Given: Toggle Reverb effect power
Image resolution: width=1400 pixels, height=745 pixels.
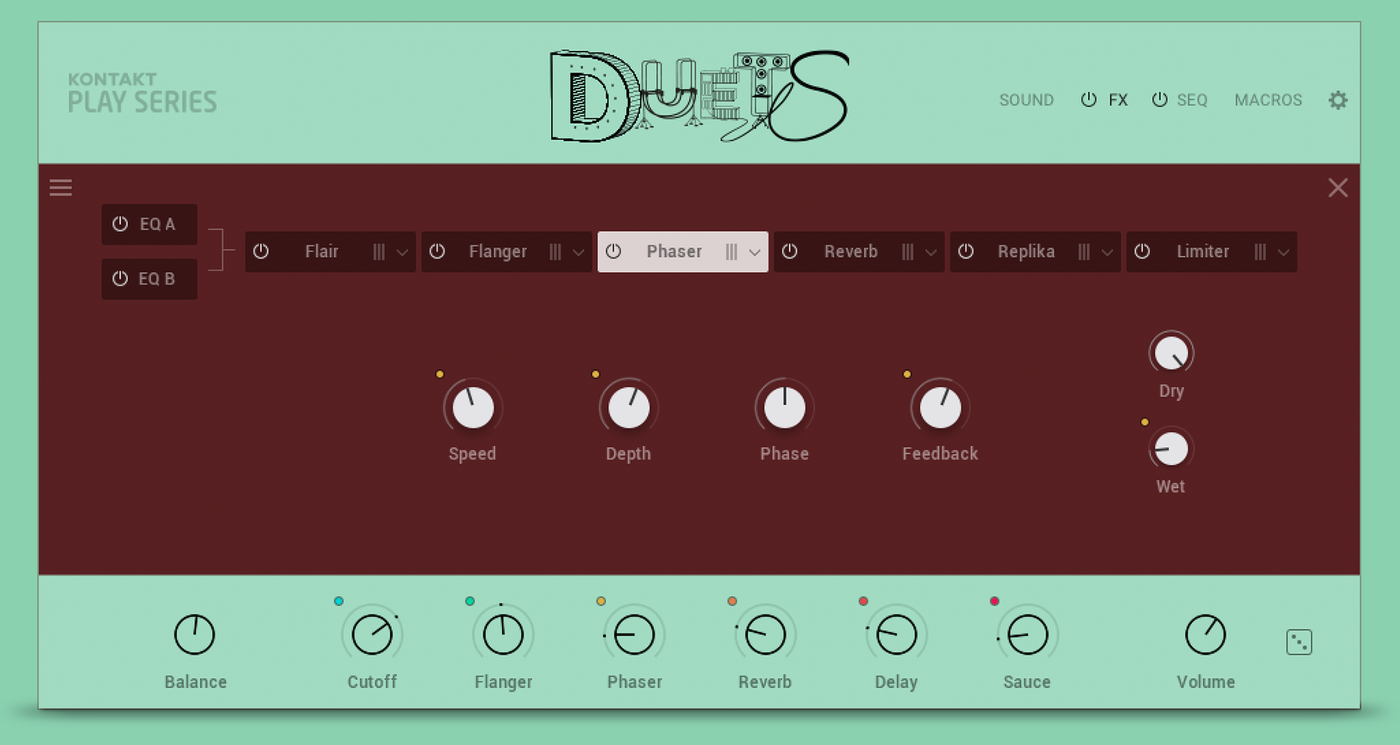Looking at the screenshot, I should coord(789,252).
